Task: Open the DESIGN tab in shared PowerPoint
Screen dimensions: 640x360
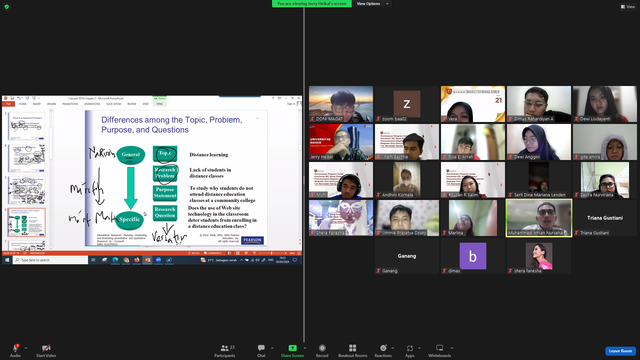Action: click(51, 104)
